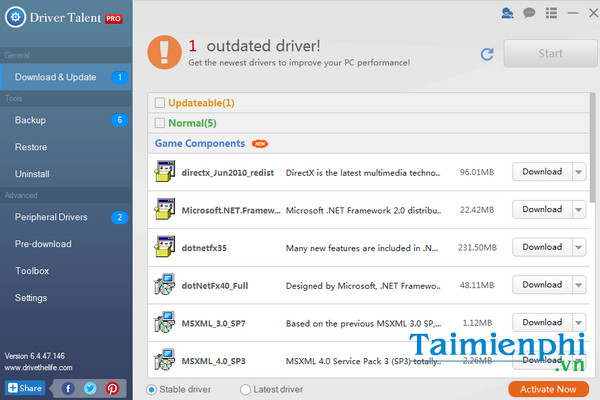Go to the Uninstall section
The width and height of the screenshot is (600, 400).
point(66,174)
